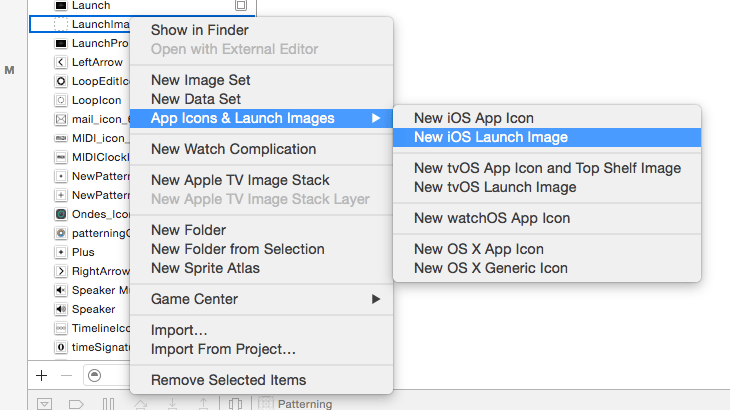Click the TimelineIcon asset icon
The height and width of the screenshot is (410, 730).
click(x=61, y=329)
